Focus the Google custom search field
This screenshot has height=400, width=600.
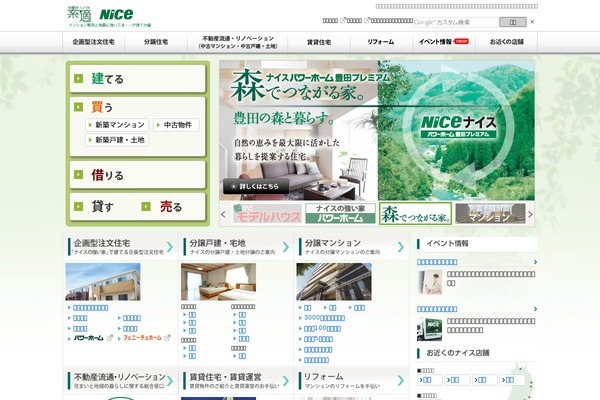455,22
